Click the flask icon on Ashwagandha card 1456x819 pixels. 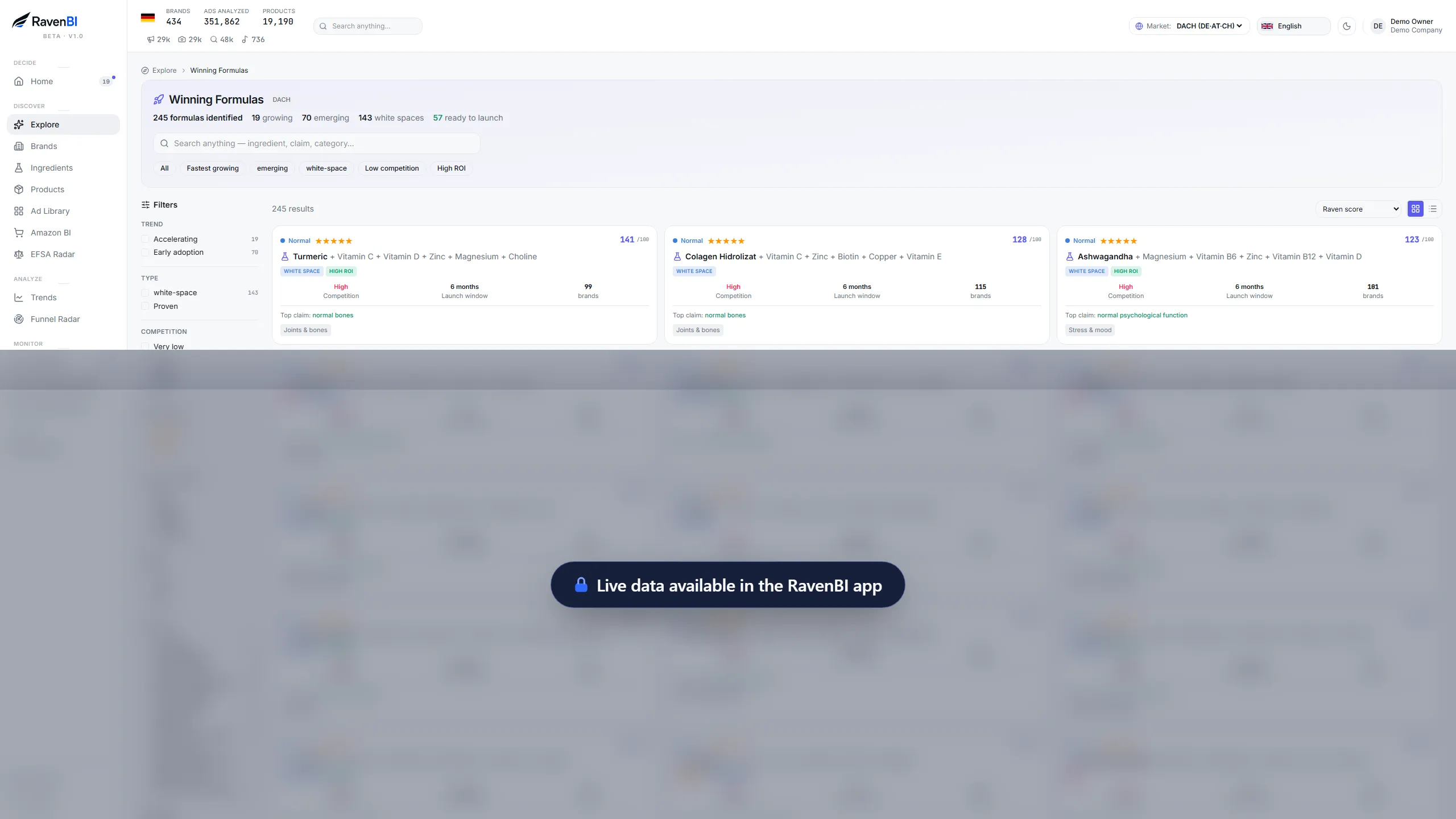1070,257
